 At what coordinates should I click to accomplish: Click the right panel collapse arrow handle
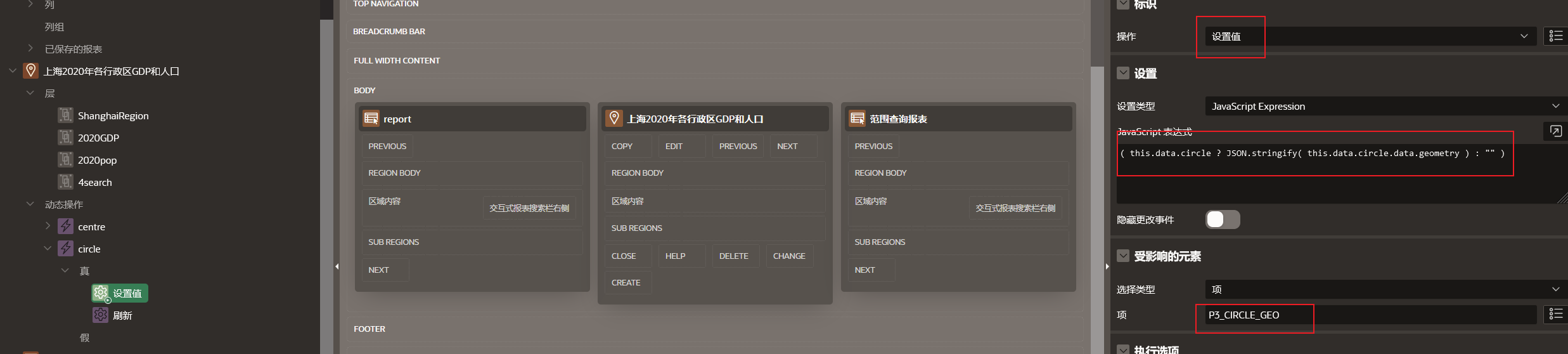click(x=1107, y=266)
